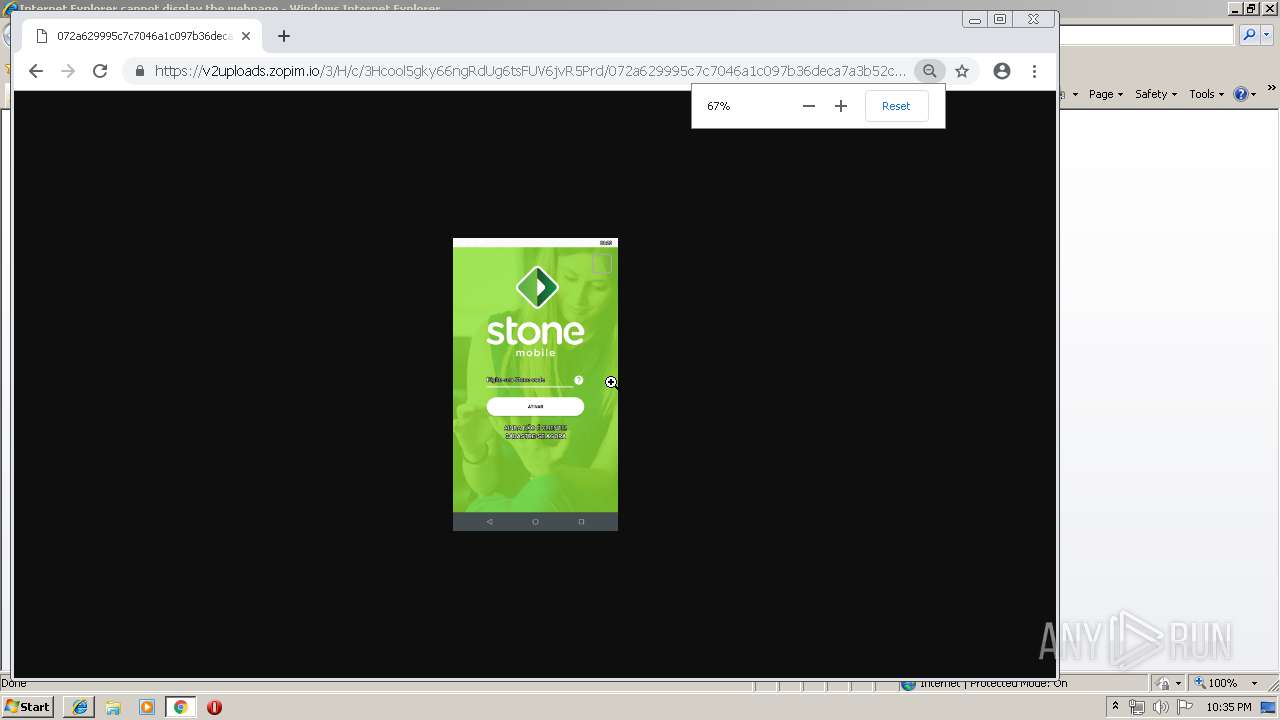Expand search provider dropdown in Internet Explorer
Image resolution: width=1280 pixels, height=720 pixels.
[1266, 35]
